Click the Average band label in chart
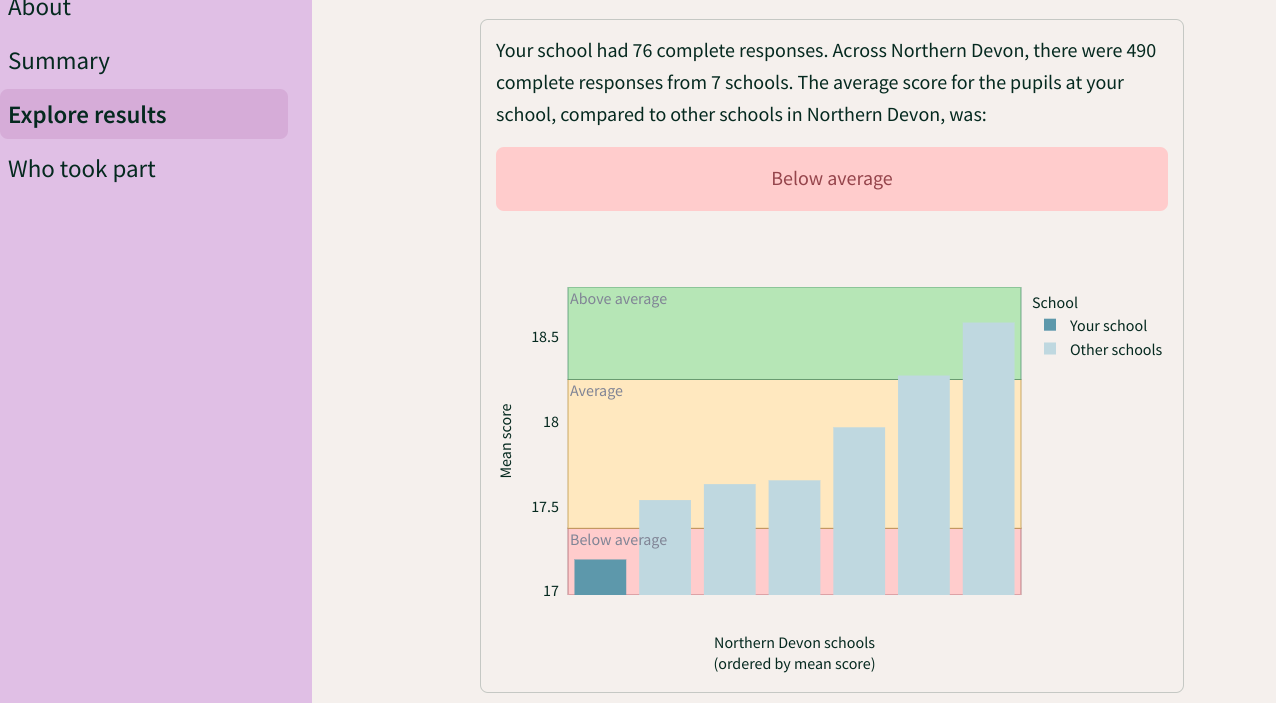 (x=596, y=391)
